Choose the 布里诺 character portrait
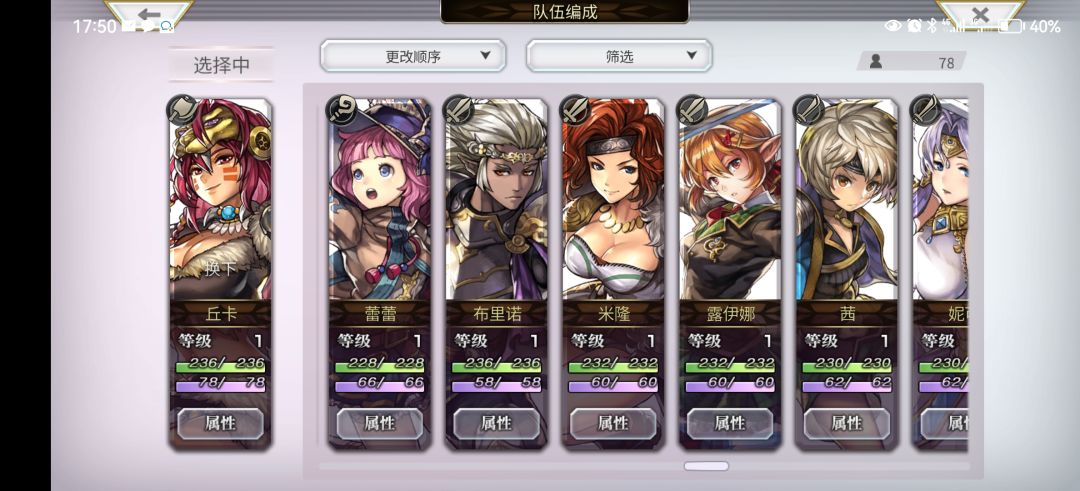This screenshot has height=491, width=1080. [x=497, y=200]
